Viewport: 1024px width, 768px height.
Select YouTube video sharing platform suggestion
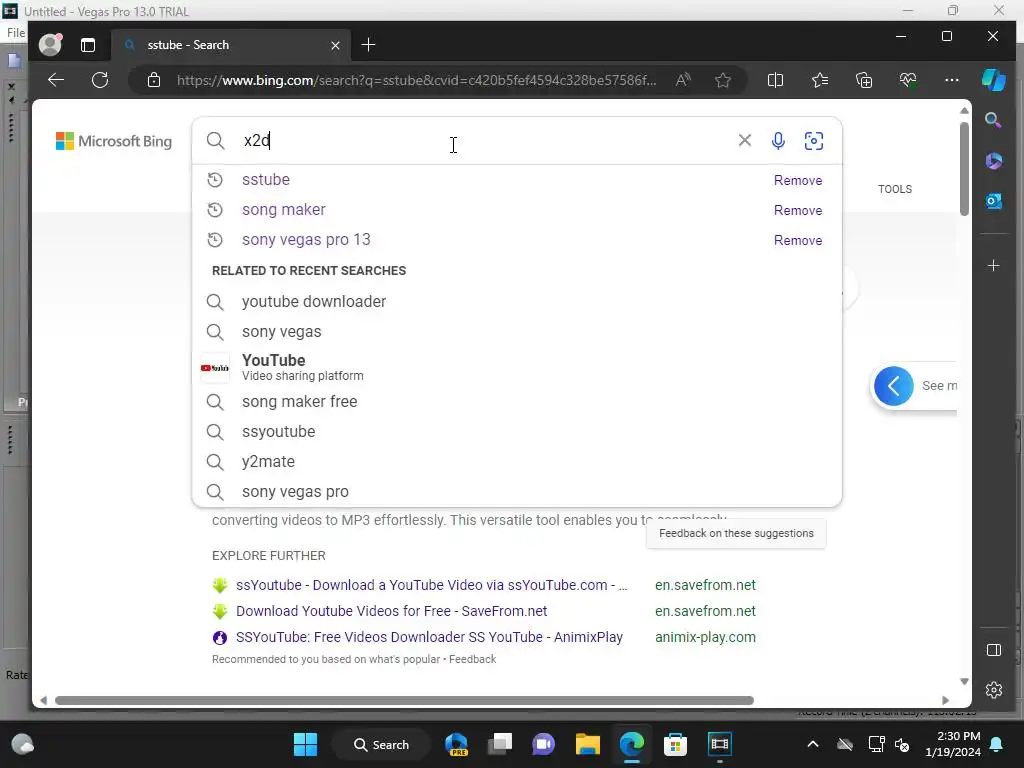pos(517,367)
